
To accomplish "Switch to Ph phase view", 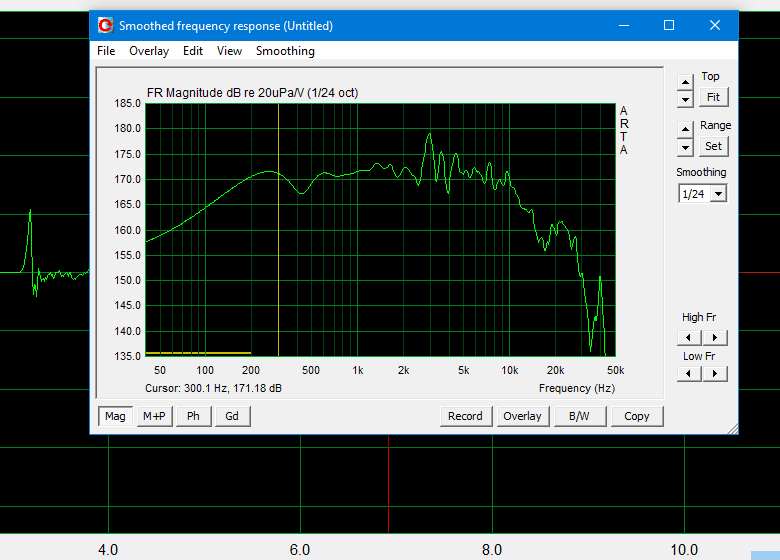I will pos(194,416).
